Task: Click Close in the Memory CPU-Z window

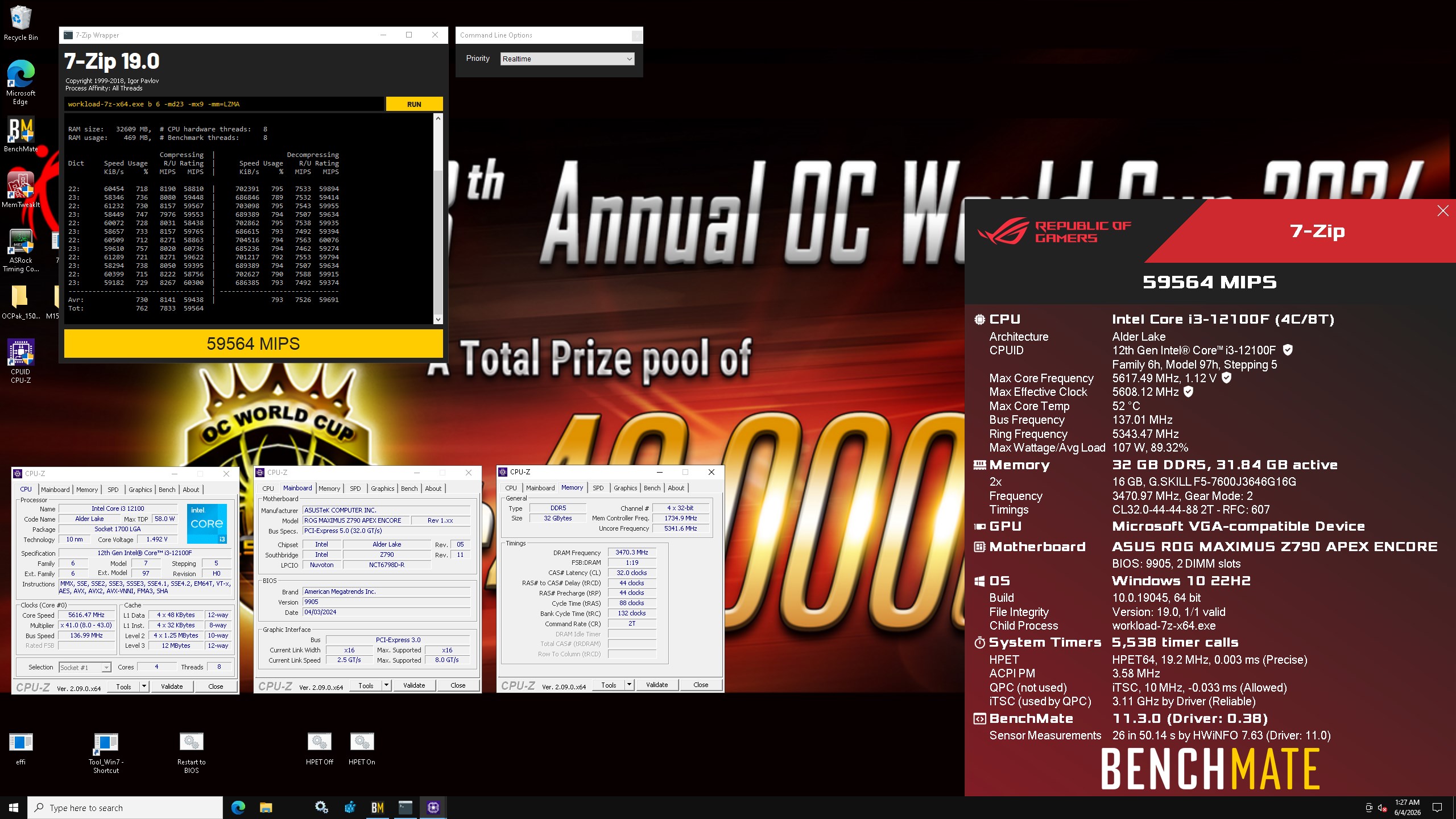Action: (701, 685)
